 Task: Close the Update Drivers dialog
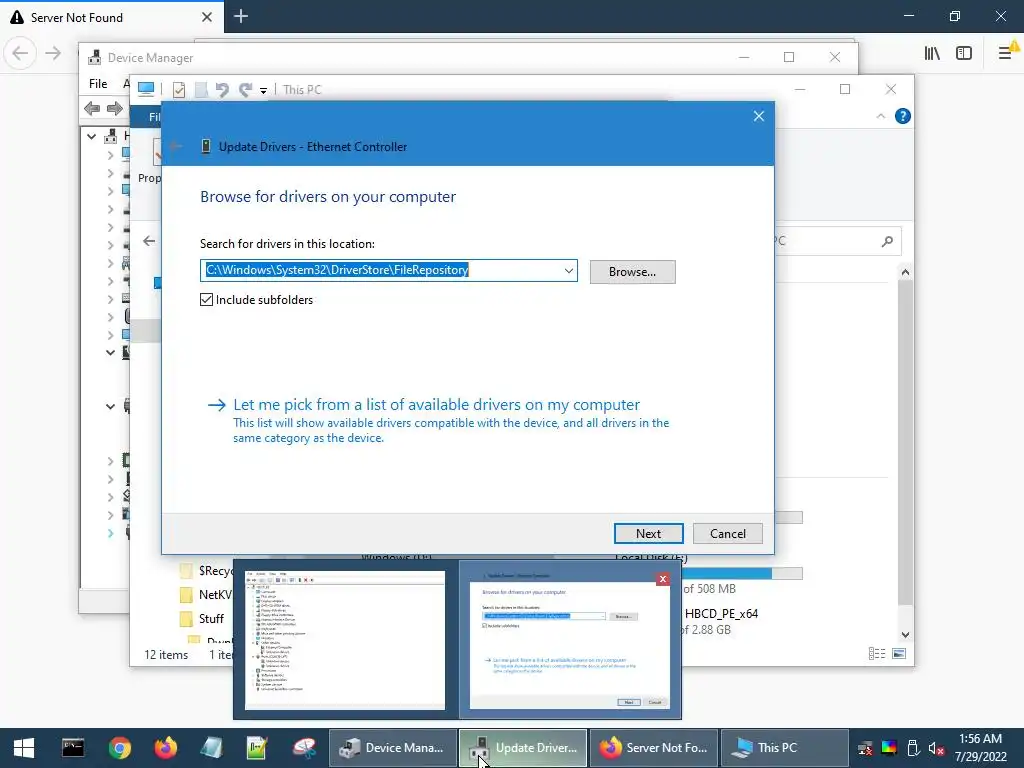758,116
